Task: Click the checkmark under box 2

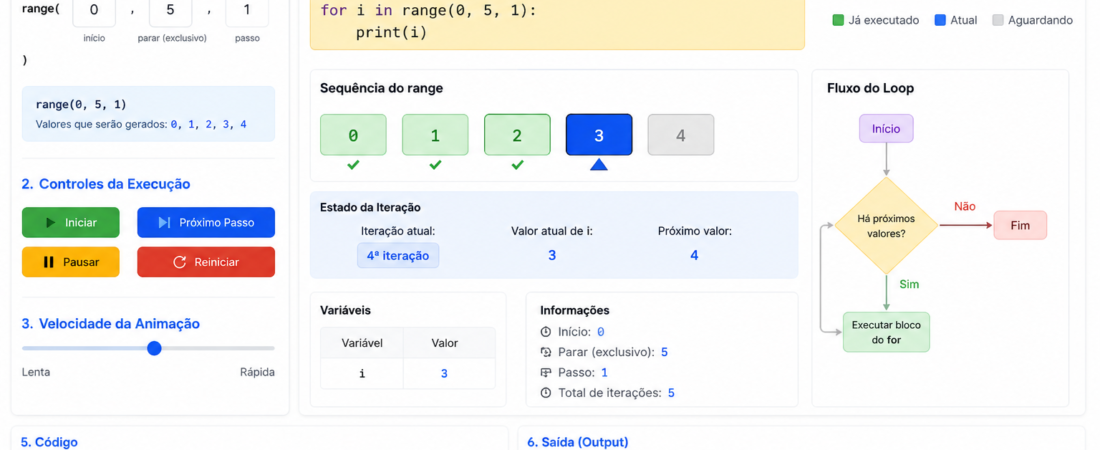Action: 517,165
